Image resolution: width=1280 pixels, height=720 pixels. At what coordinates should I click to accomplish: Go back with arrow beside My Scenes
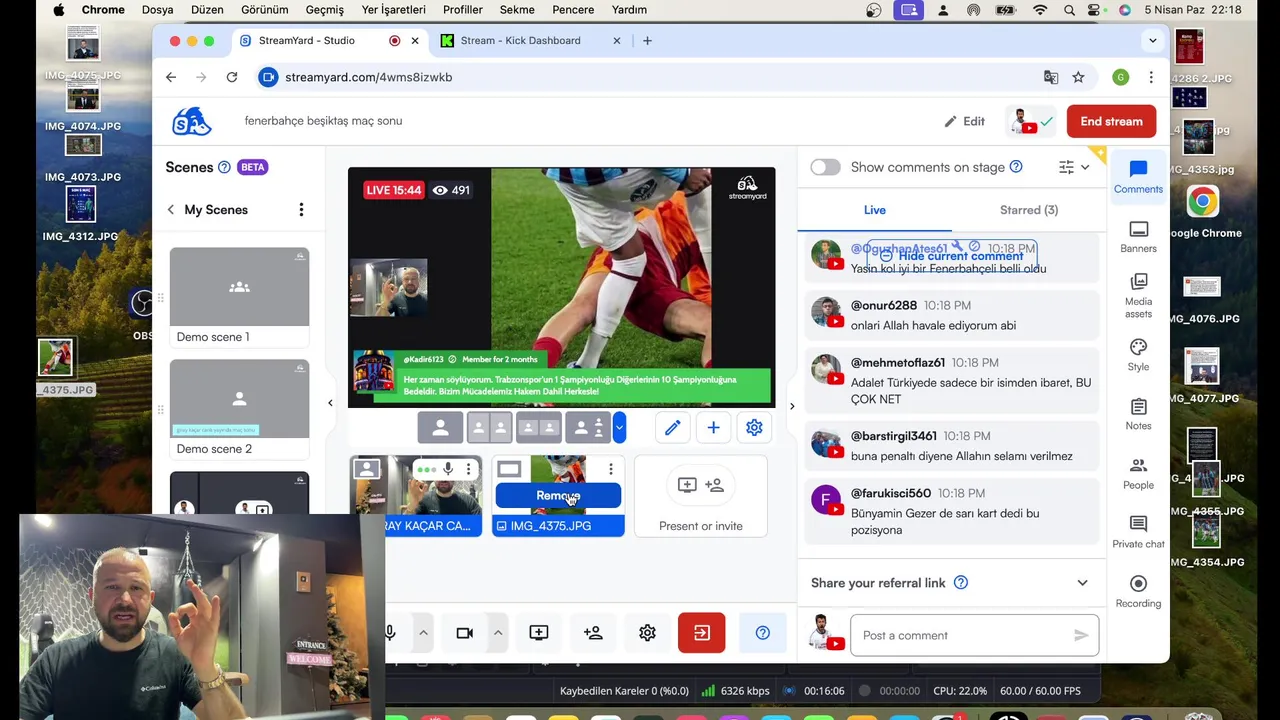[171, 209]
